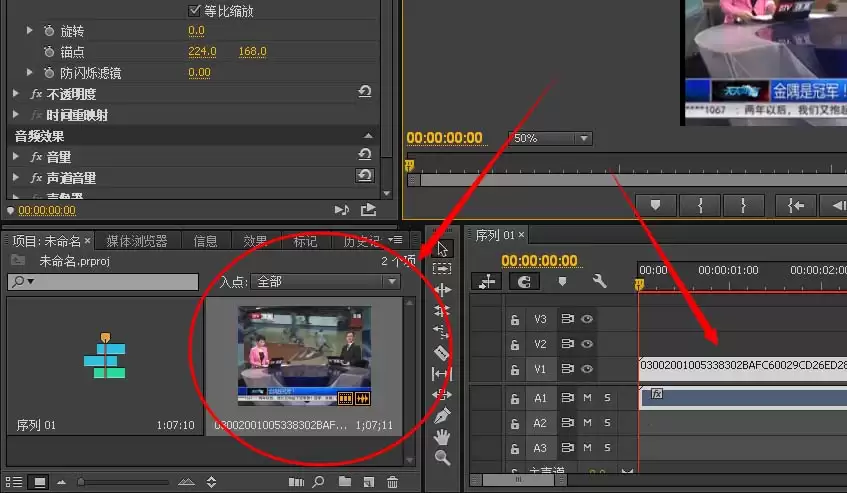Select the Zoom magnifier tool
The width and height of the screenshot is (847, 493).
[x=442, y=457]
